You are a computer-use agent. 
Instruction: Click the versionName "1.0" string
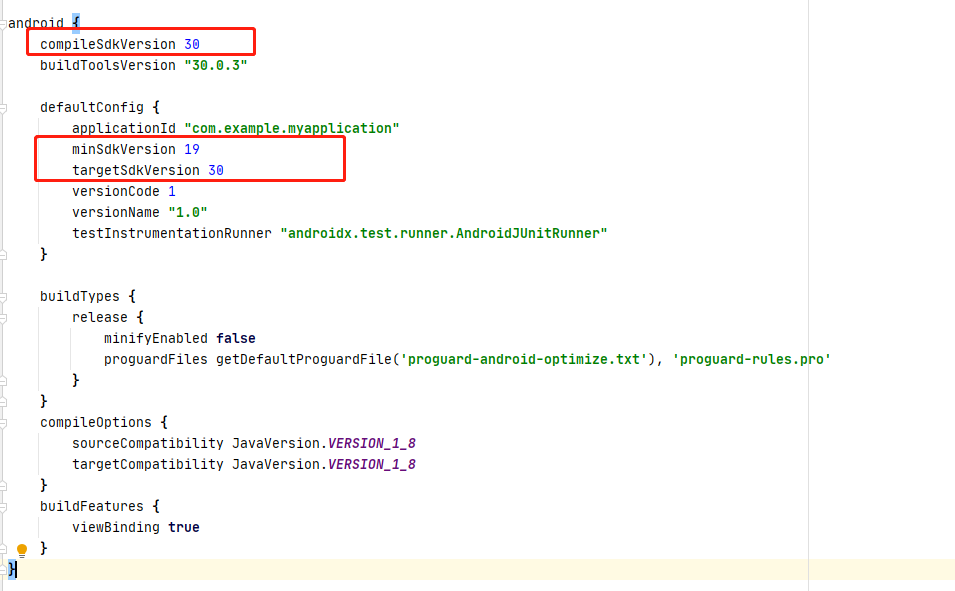185,212
